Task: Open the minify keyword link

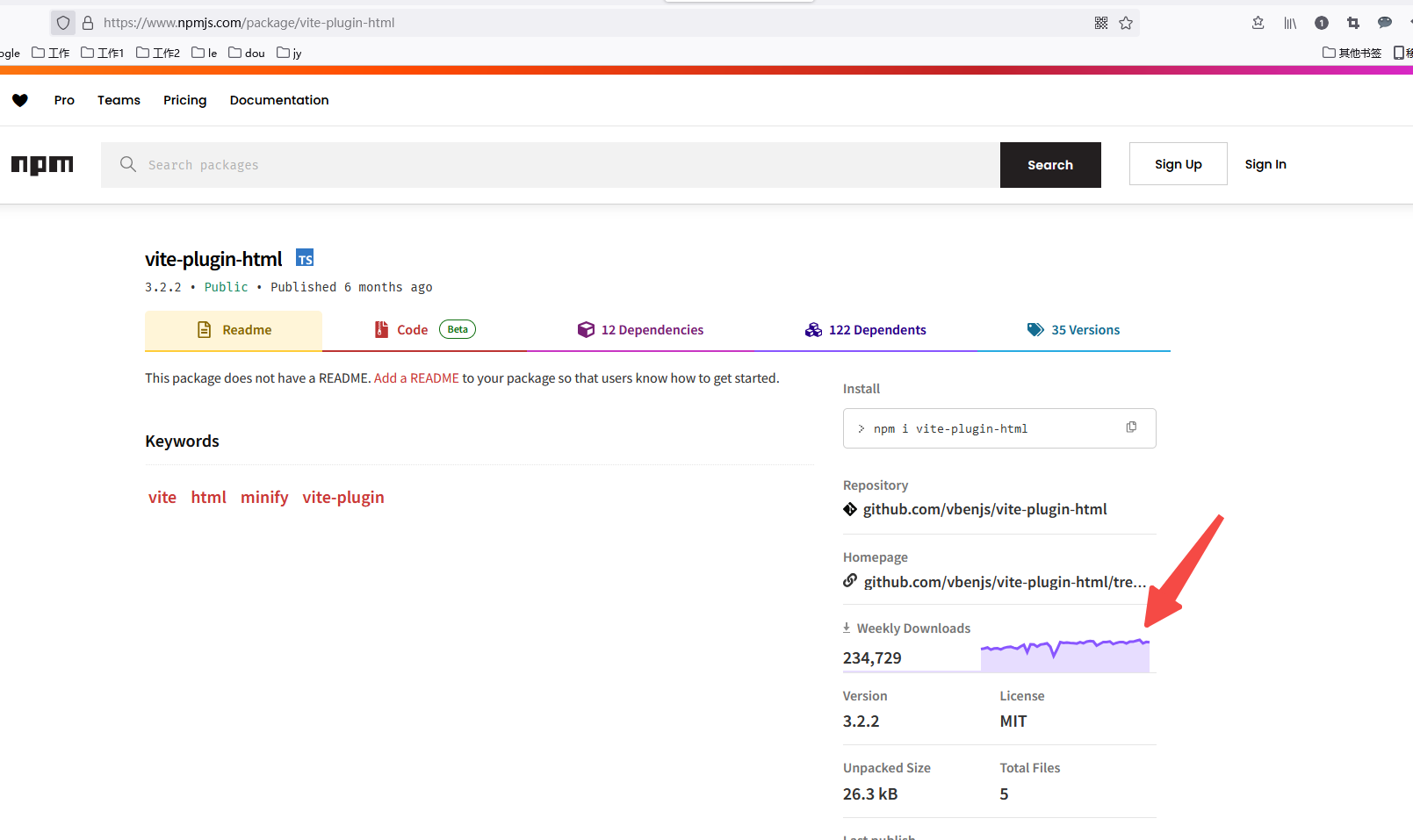Action: coord(264,497)
